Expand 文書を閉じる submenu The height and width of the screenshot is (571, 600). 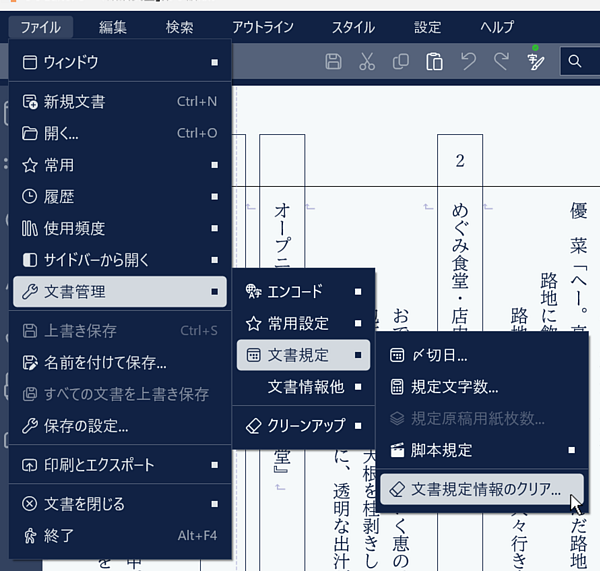click(x=120, y=504)
